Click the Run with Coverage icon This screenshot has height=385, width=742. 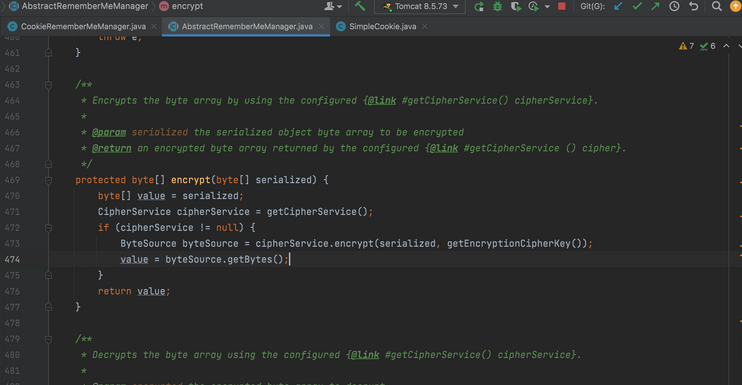tap(516, 6)
